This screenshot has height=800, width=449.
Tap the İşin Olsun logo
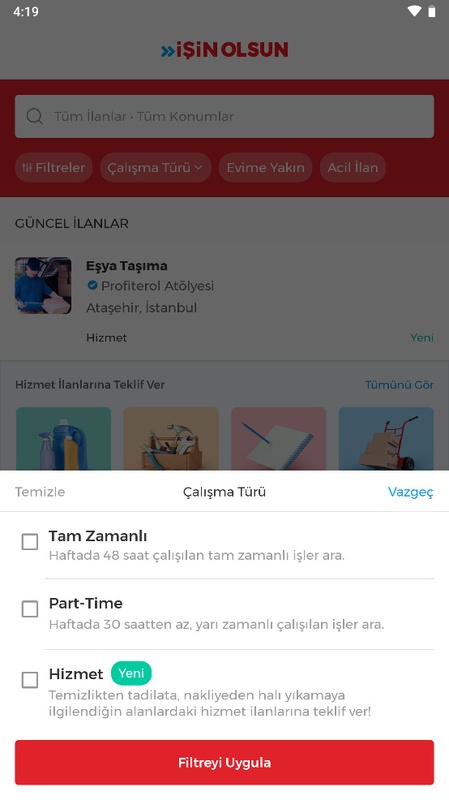click(224, 49)
